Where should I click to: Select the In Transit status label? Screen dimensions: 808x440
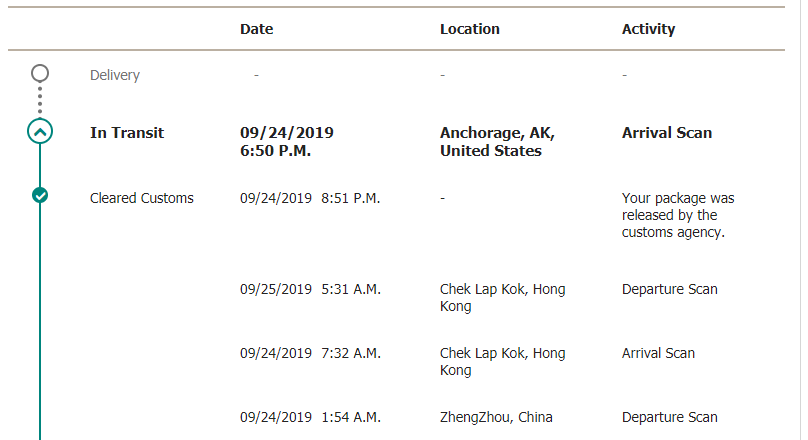127,133
